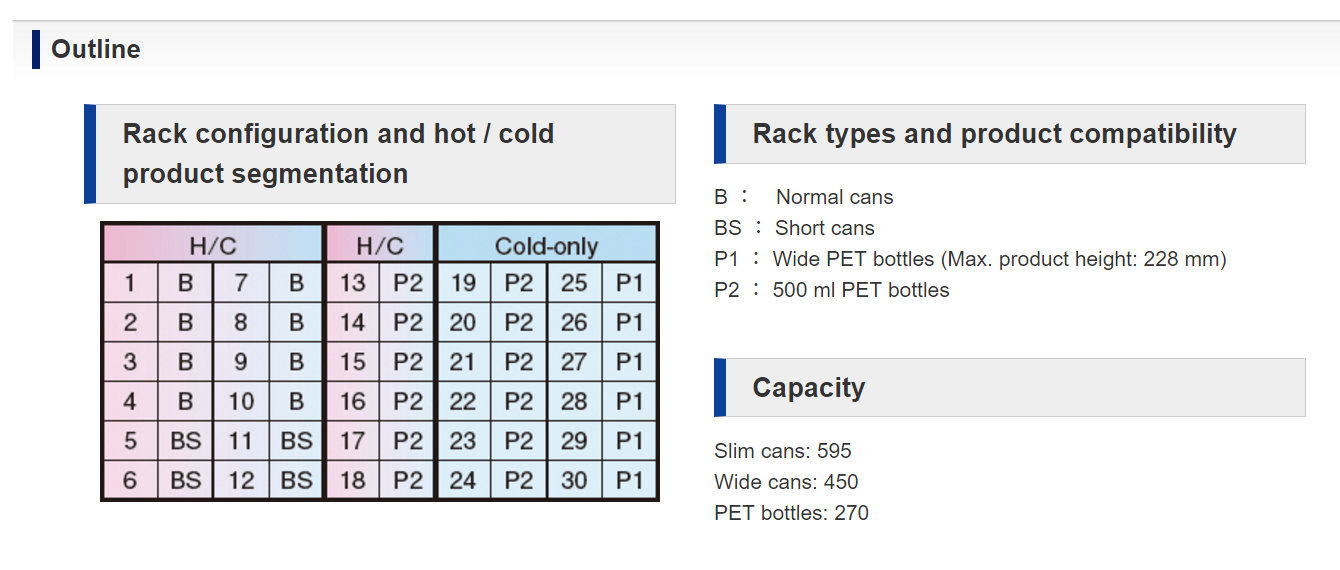1340x570 pixels.
Task: Click rack number 13 cell
Action: click(x=352, y=283)
